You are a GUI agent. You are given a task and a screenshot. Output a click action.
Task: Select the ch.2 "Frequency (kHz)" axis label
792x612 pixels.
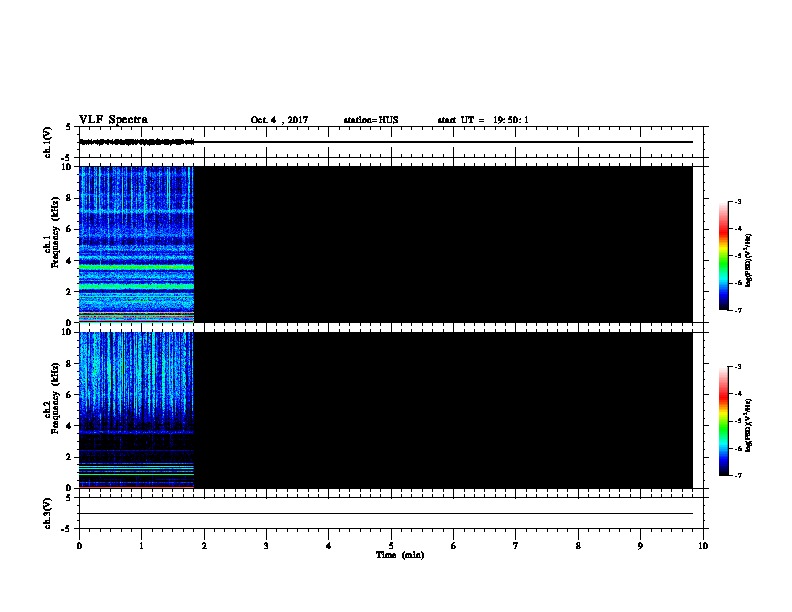(x=55, y=398)
